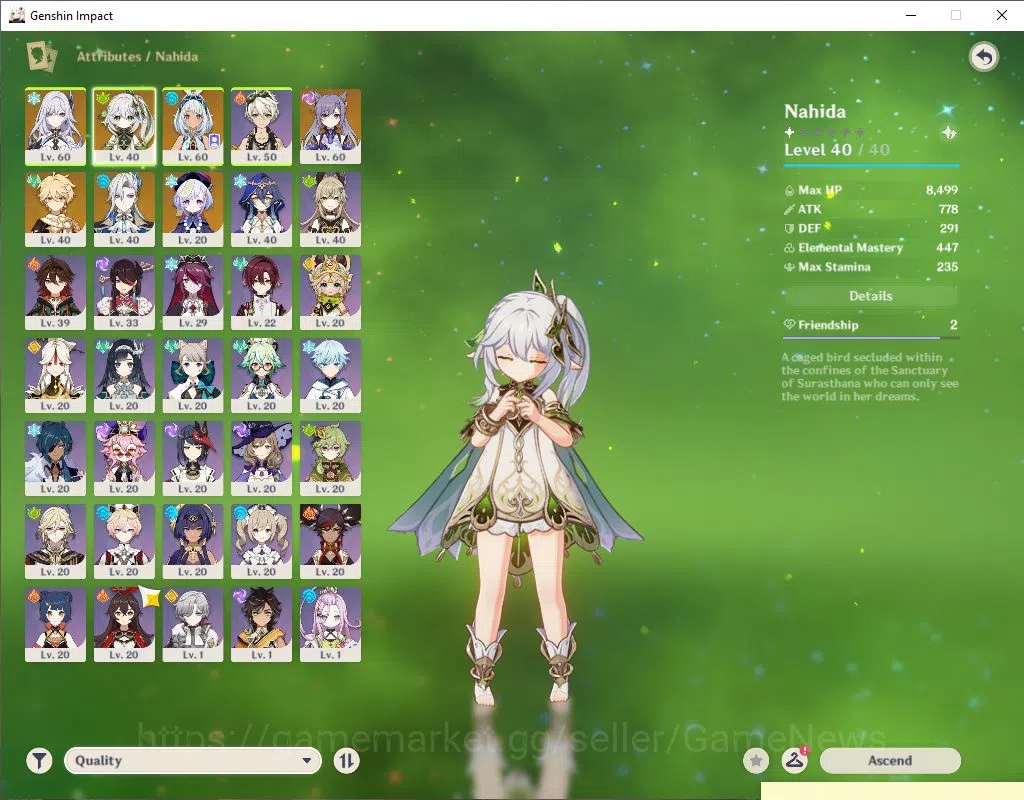Select the gray-haired Geo Lv. 1 portrait
Image resolution: width=1024 pixels, height=800 pixels.
pos(193,624)
